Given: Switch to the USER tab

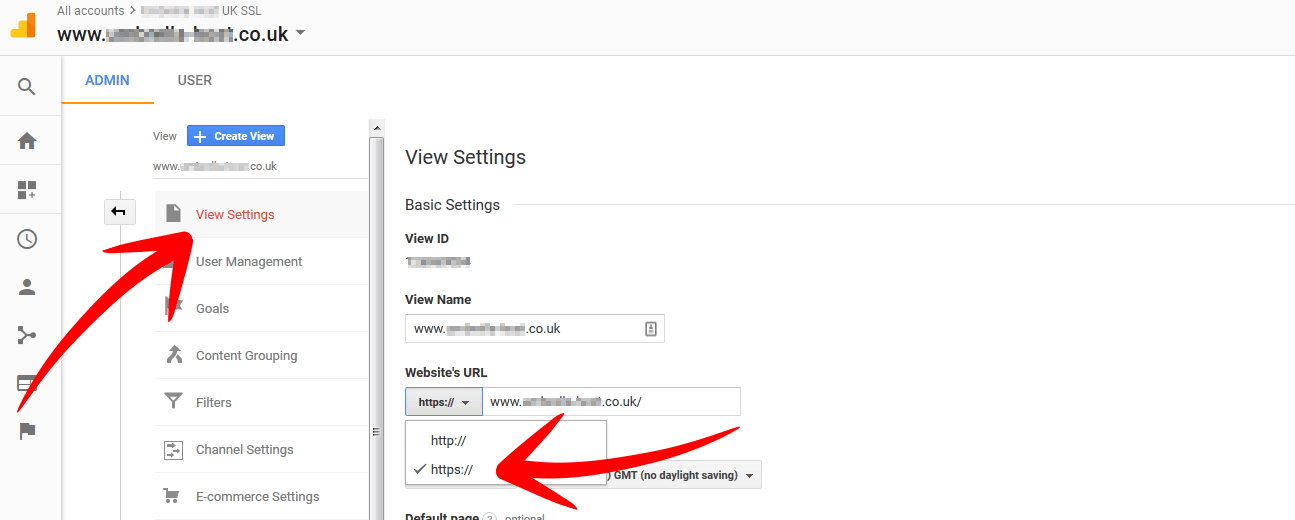Looking at the screenshot, I should pos(195,80).
